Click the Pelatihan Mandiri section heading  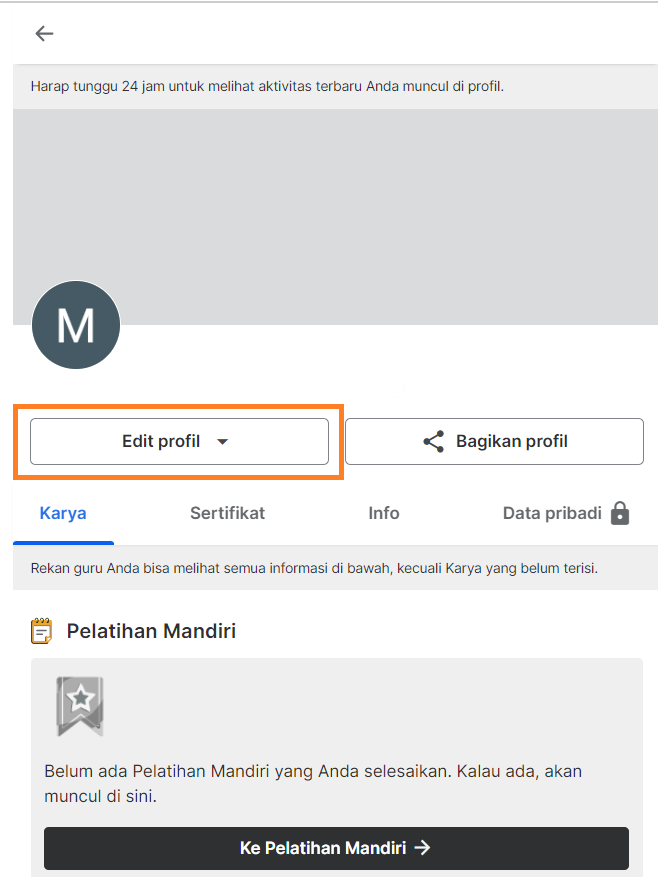point(151,631)
